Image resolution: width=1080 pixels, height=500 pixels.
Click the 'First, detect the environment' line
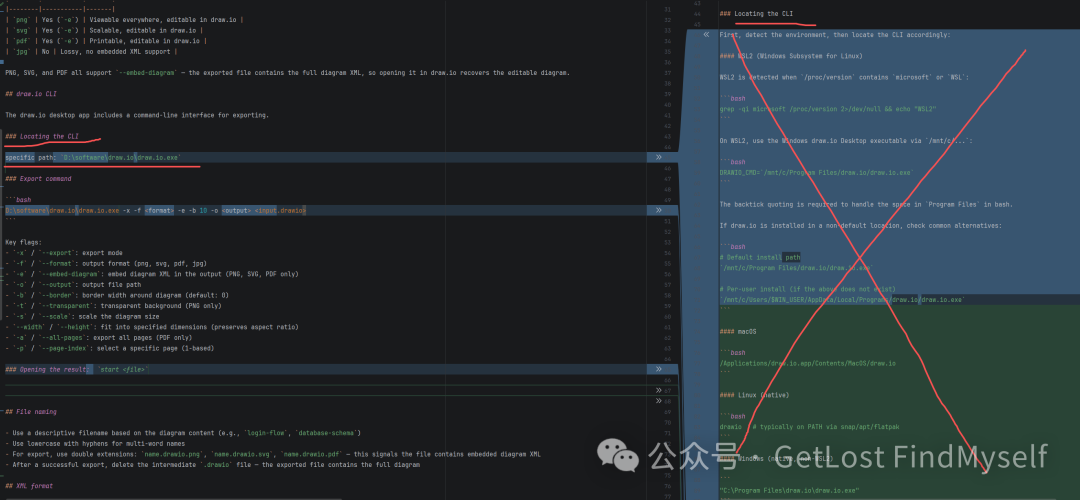tap(835, 34)
